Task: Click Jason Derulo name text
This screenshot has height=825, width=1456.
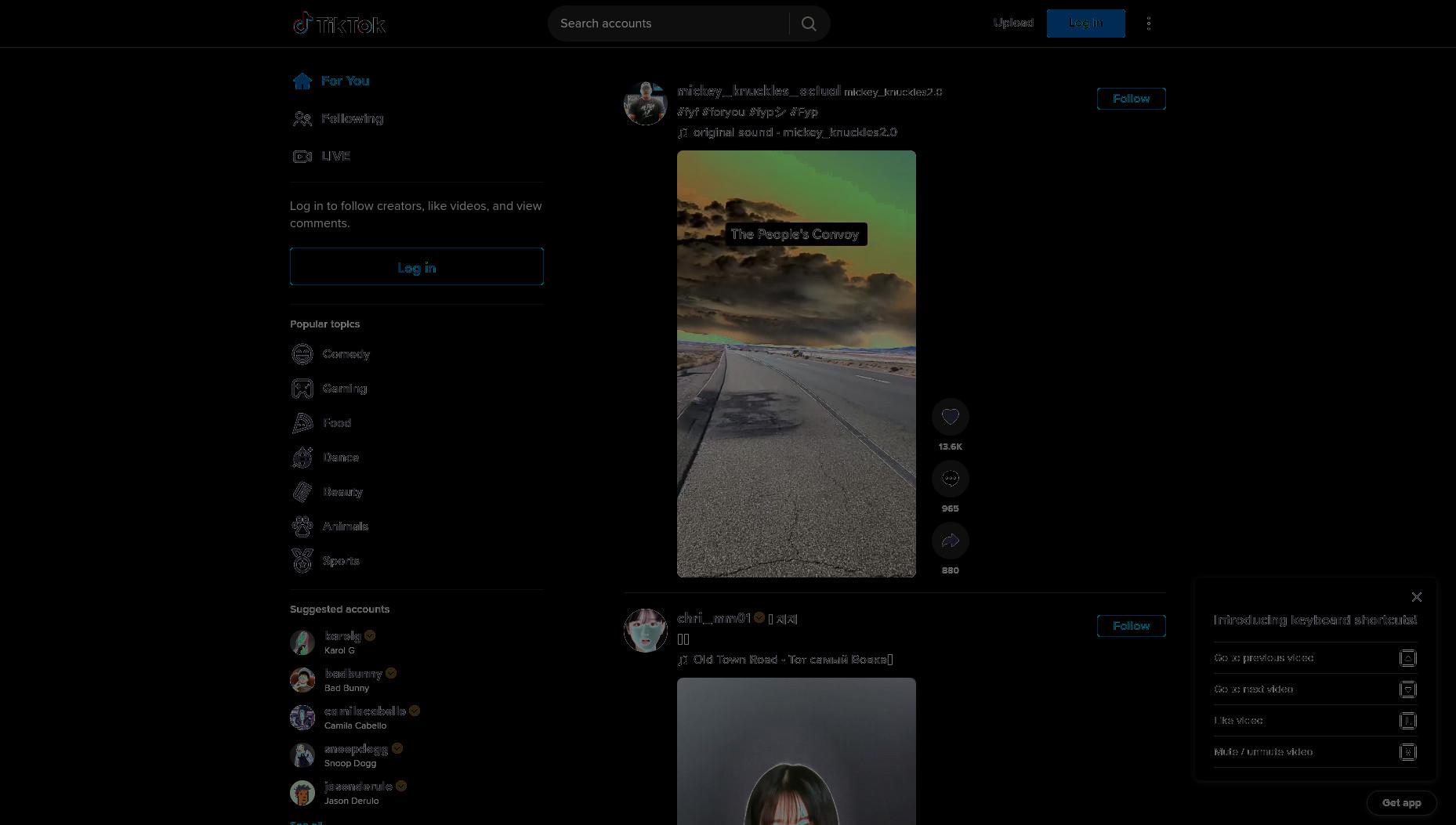Action: point(351,801)
